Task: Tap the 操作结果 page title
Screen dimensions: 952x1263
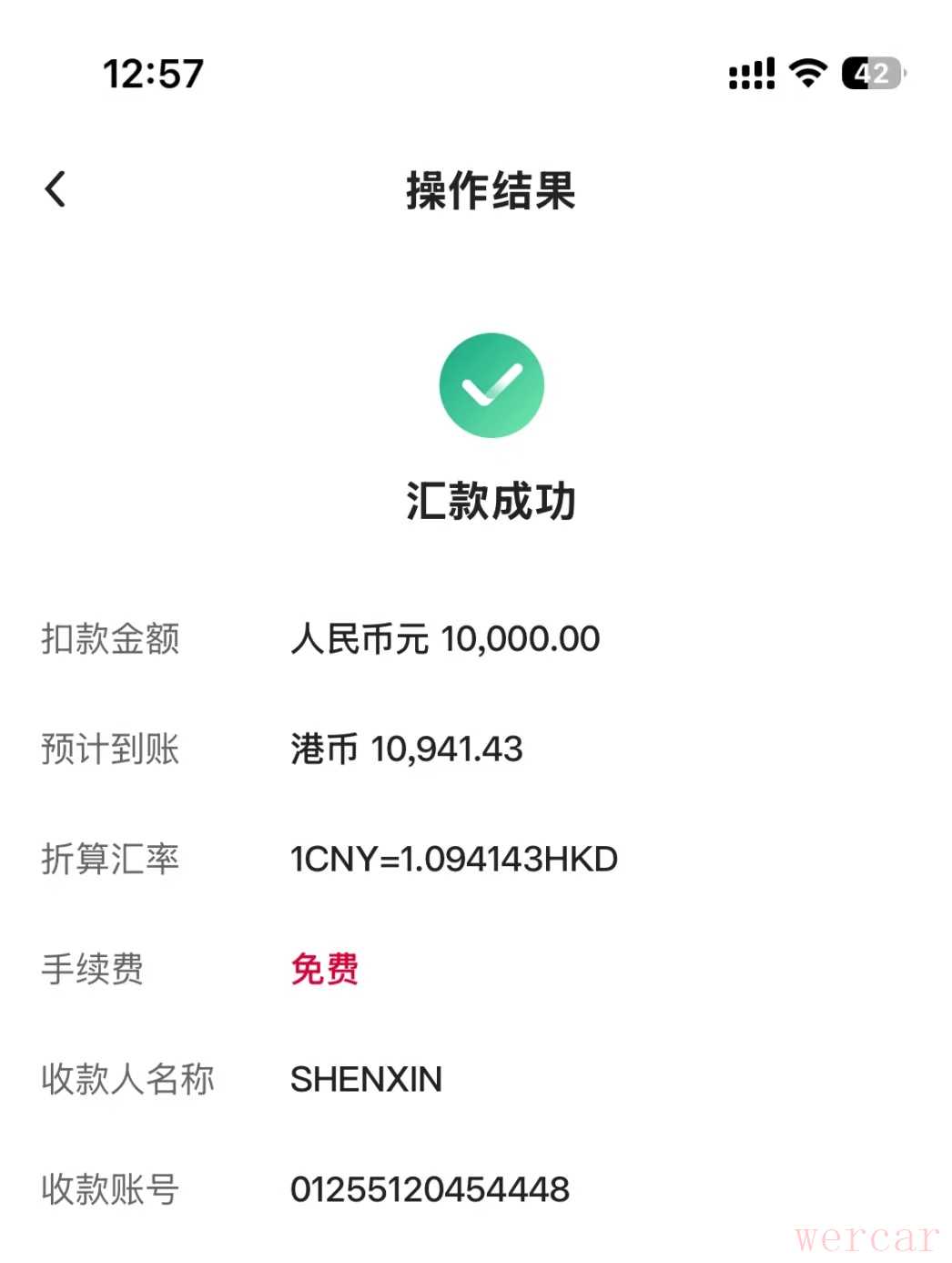Action: click(x=491, y=191)
